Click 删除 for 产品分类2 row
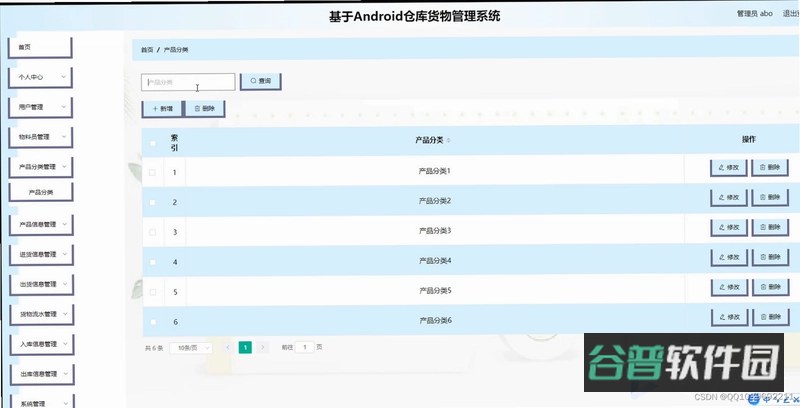Viewport: 800px width, 408px height. click(770, 197)
